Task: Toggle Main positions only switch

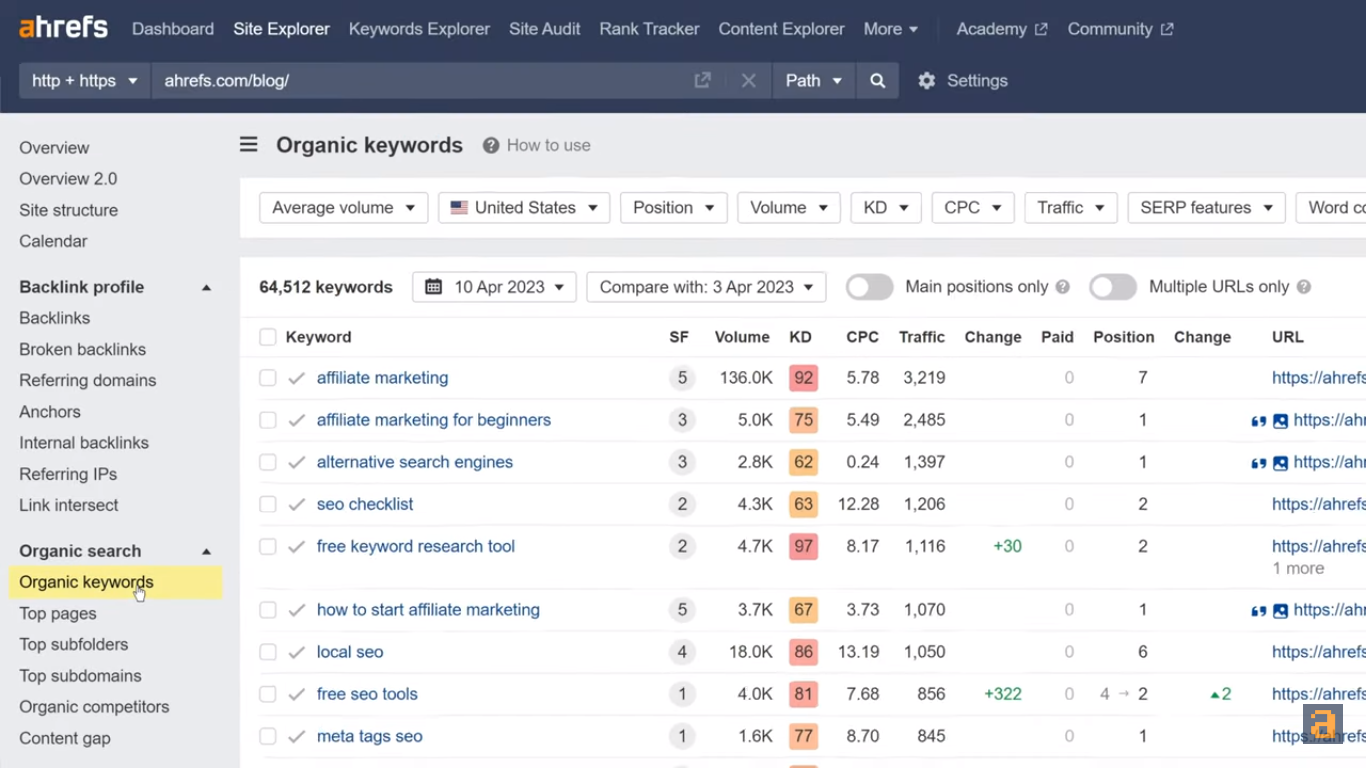Action: (869, 287)
